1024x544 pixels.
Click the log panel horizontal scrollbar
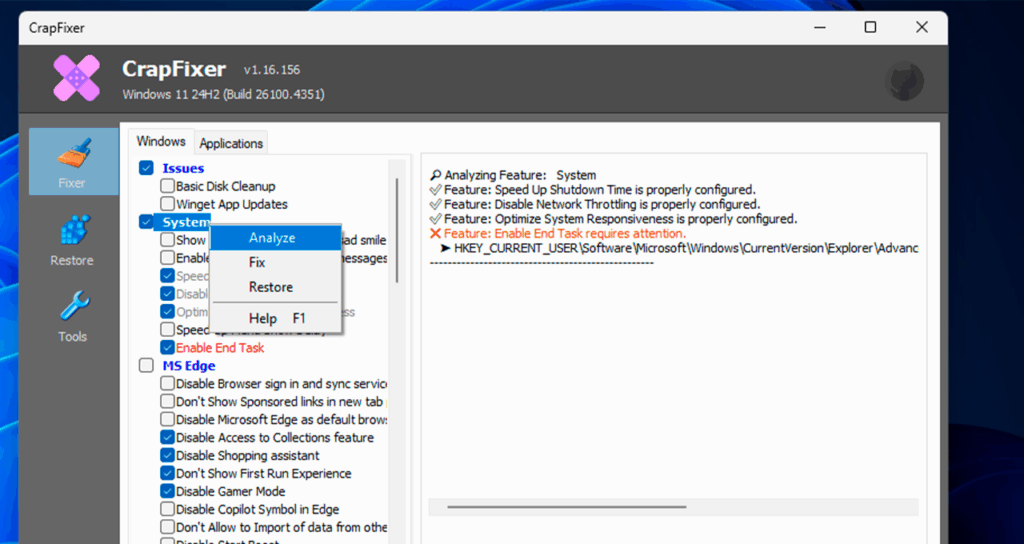(x=566, y=507)
